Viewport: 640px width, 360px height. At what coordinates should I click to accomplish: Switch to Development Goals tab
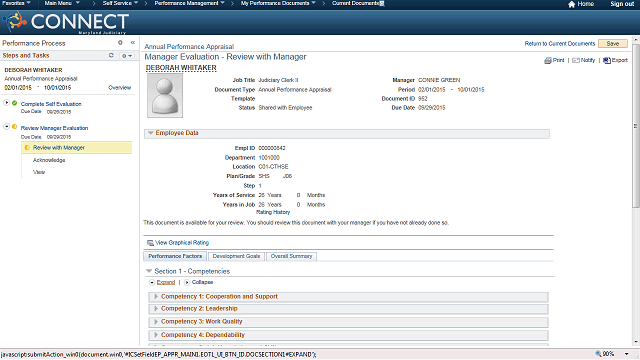[236, 256]
